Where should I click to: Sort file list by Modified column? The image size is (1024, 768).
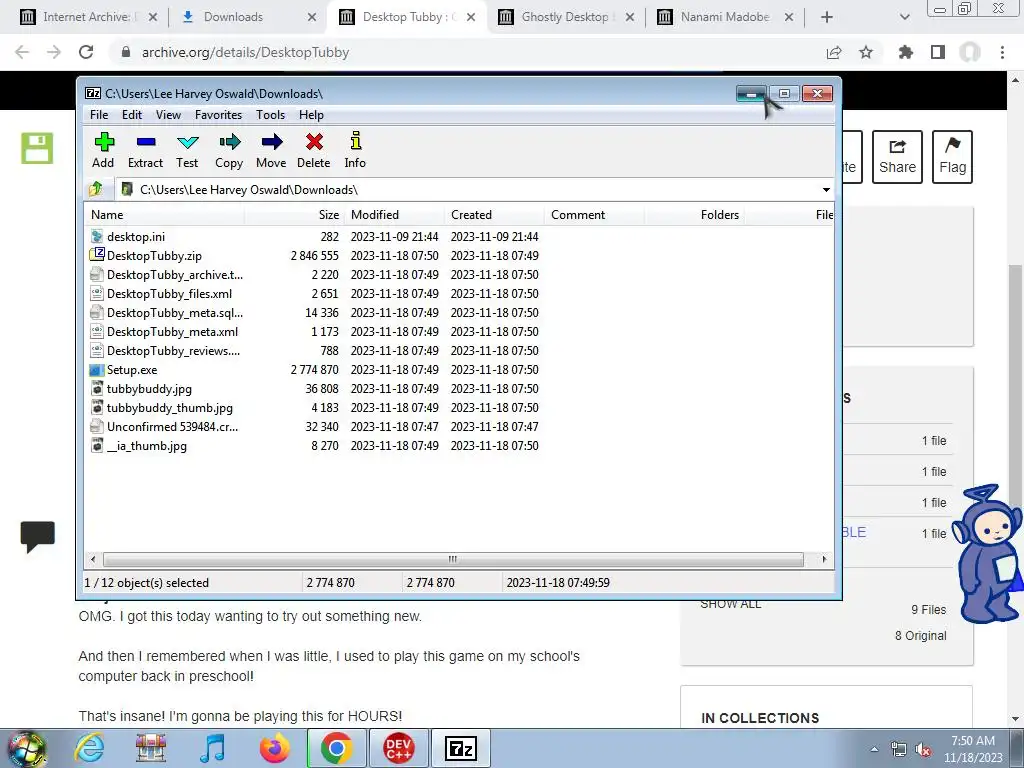(x=394, y=215)
